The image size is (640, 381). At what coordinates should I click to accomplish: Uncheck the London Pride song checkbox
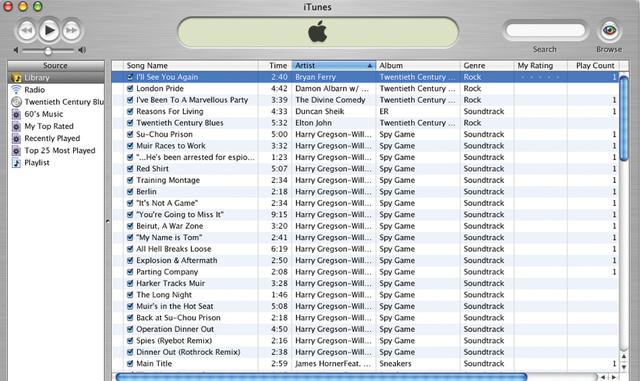pyautogui.click(x=130, y=88)
